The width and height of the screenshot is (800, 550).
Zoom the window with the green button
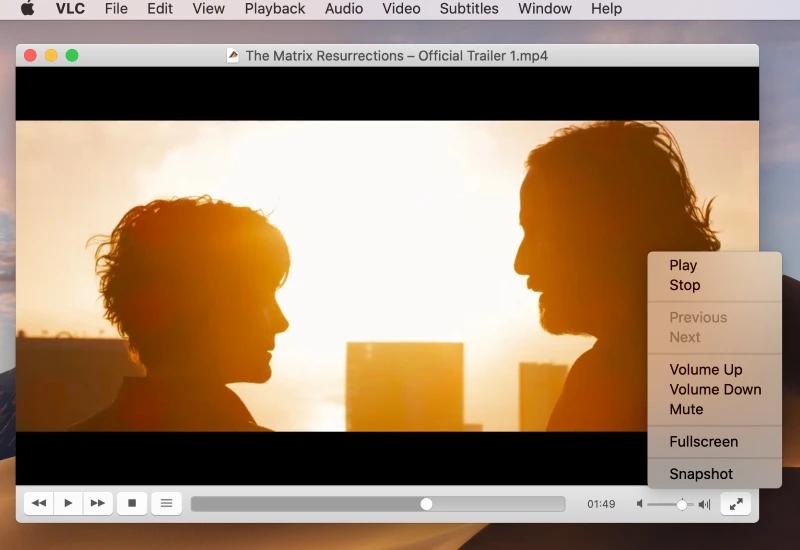point(72,56)
